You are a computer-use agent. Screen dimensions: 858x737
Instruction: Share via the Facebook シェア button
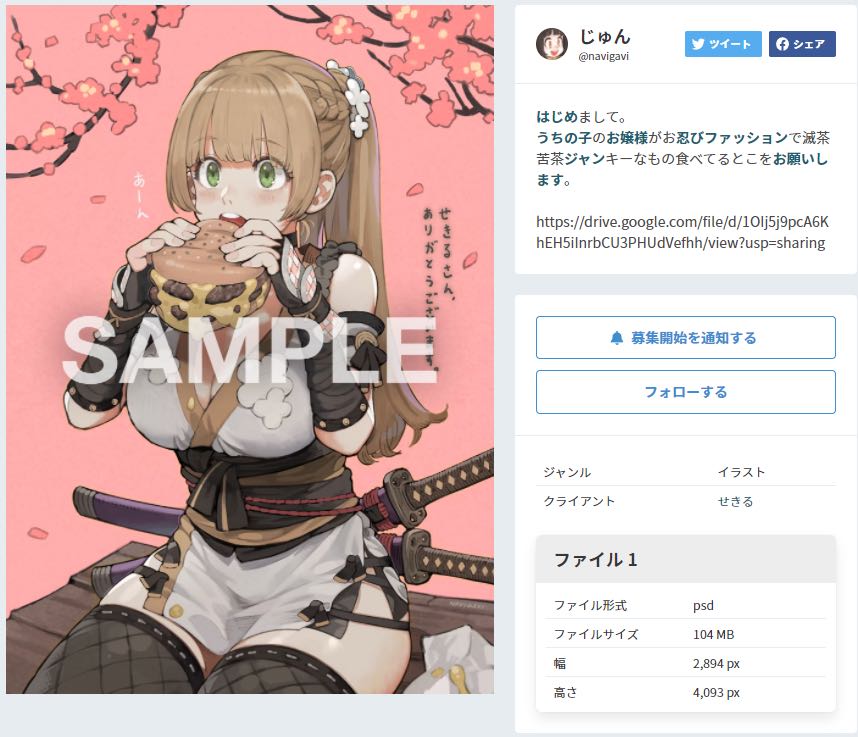point(802,44)
